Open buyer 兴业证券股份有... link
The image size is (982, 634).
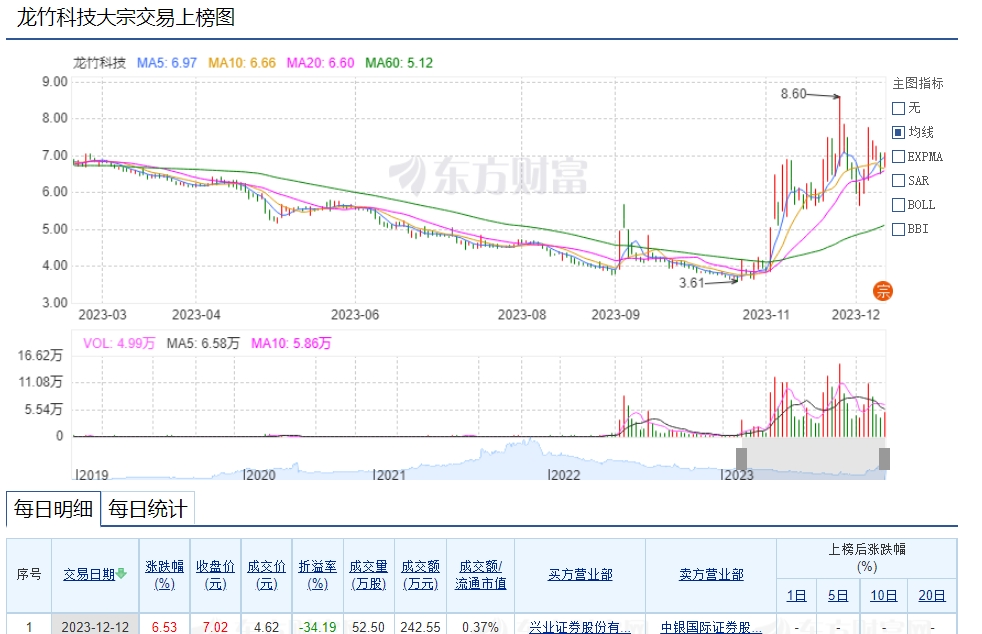(580, 627)
